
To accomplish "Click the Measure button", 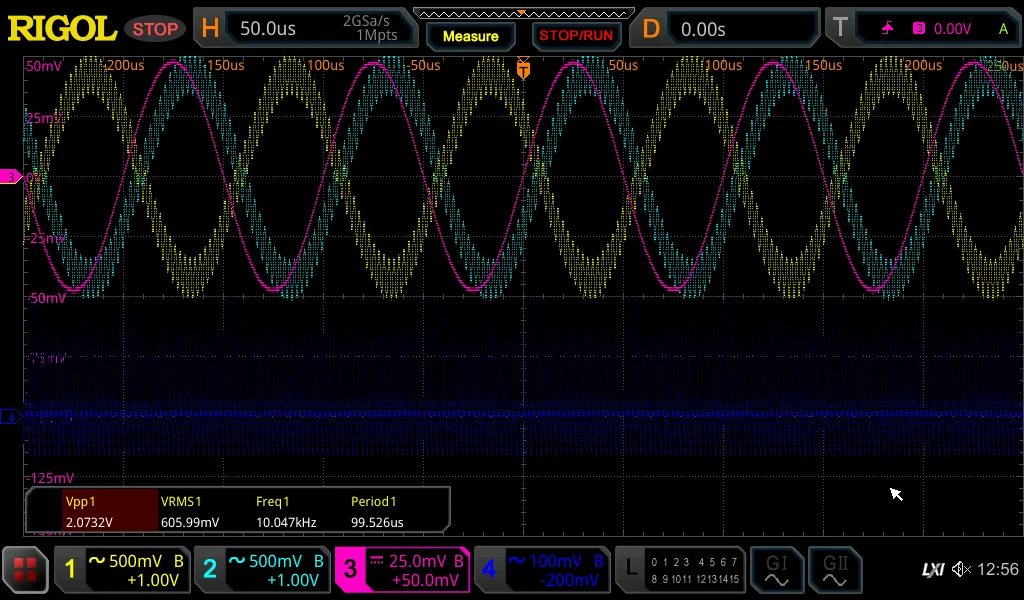I will (x=470, y=36).
